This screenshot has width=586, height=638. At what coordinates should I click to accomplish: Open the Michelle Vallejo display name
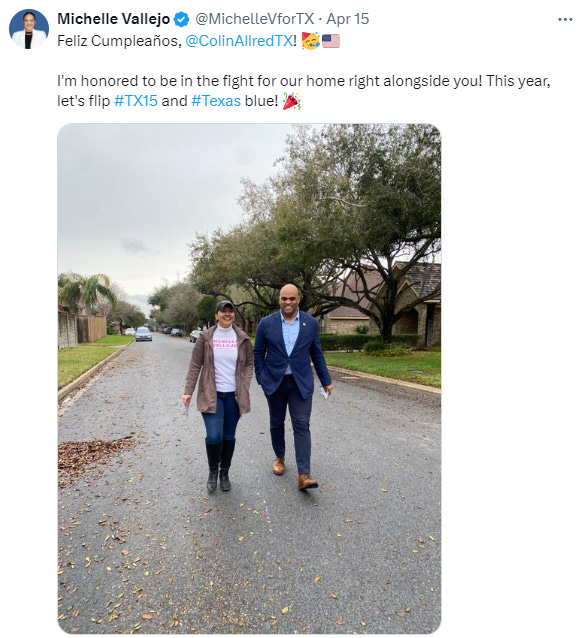114,19
